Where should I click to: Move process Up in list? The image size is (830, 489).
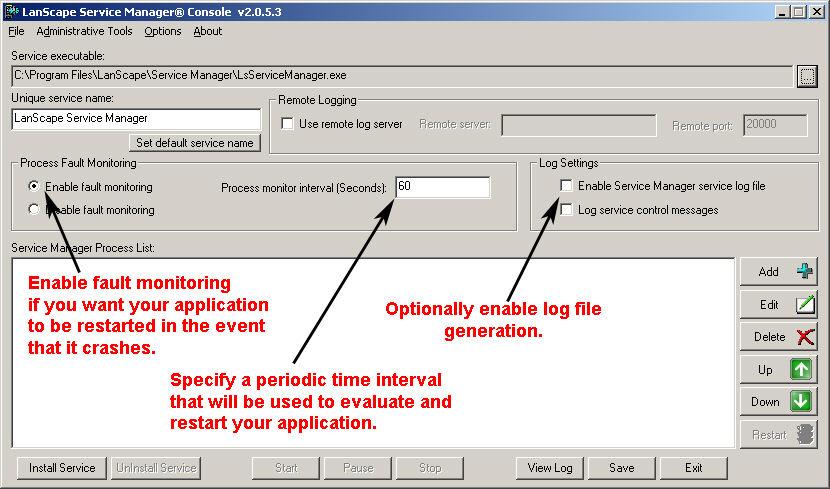pyautogui.click(x=778, y=369)
